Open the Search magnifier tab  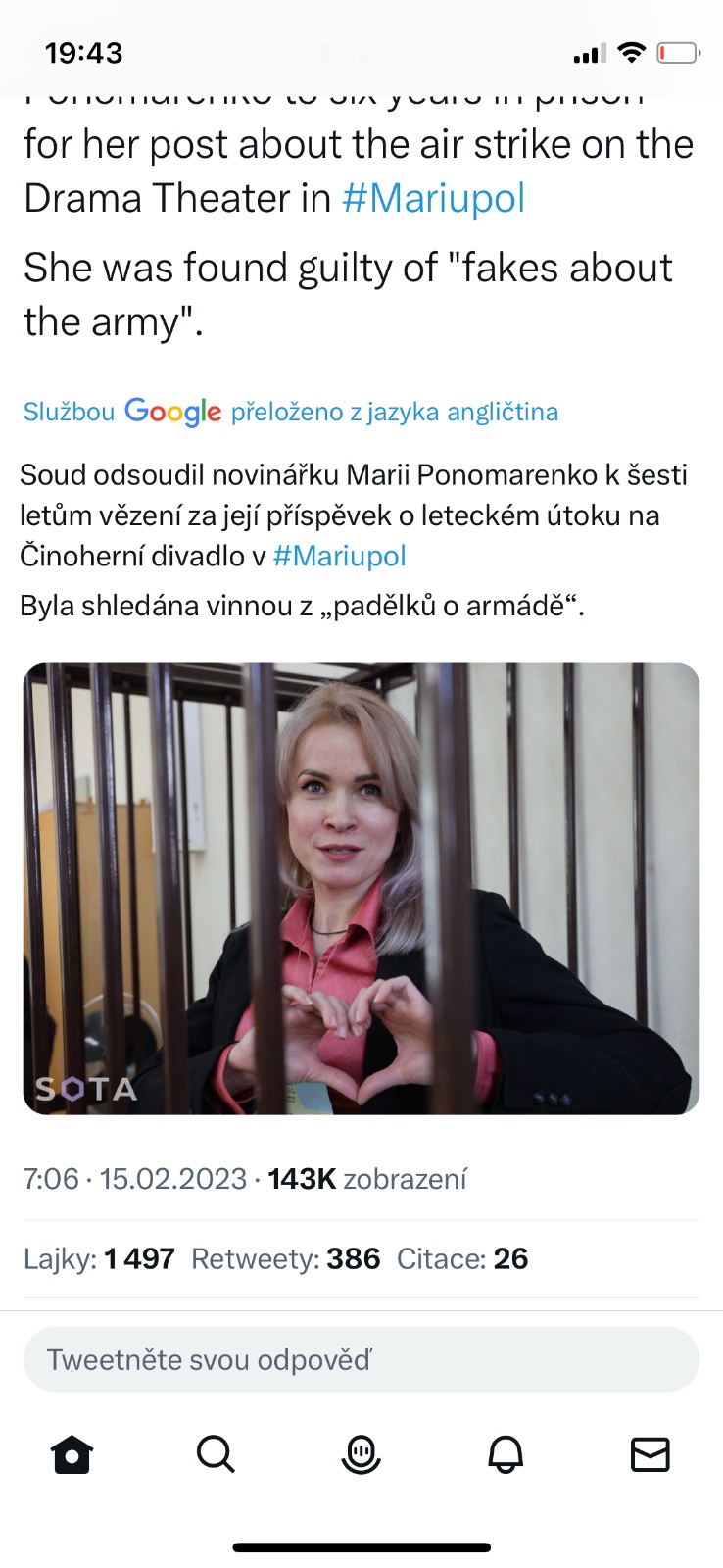coord(216,1454)
